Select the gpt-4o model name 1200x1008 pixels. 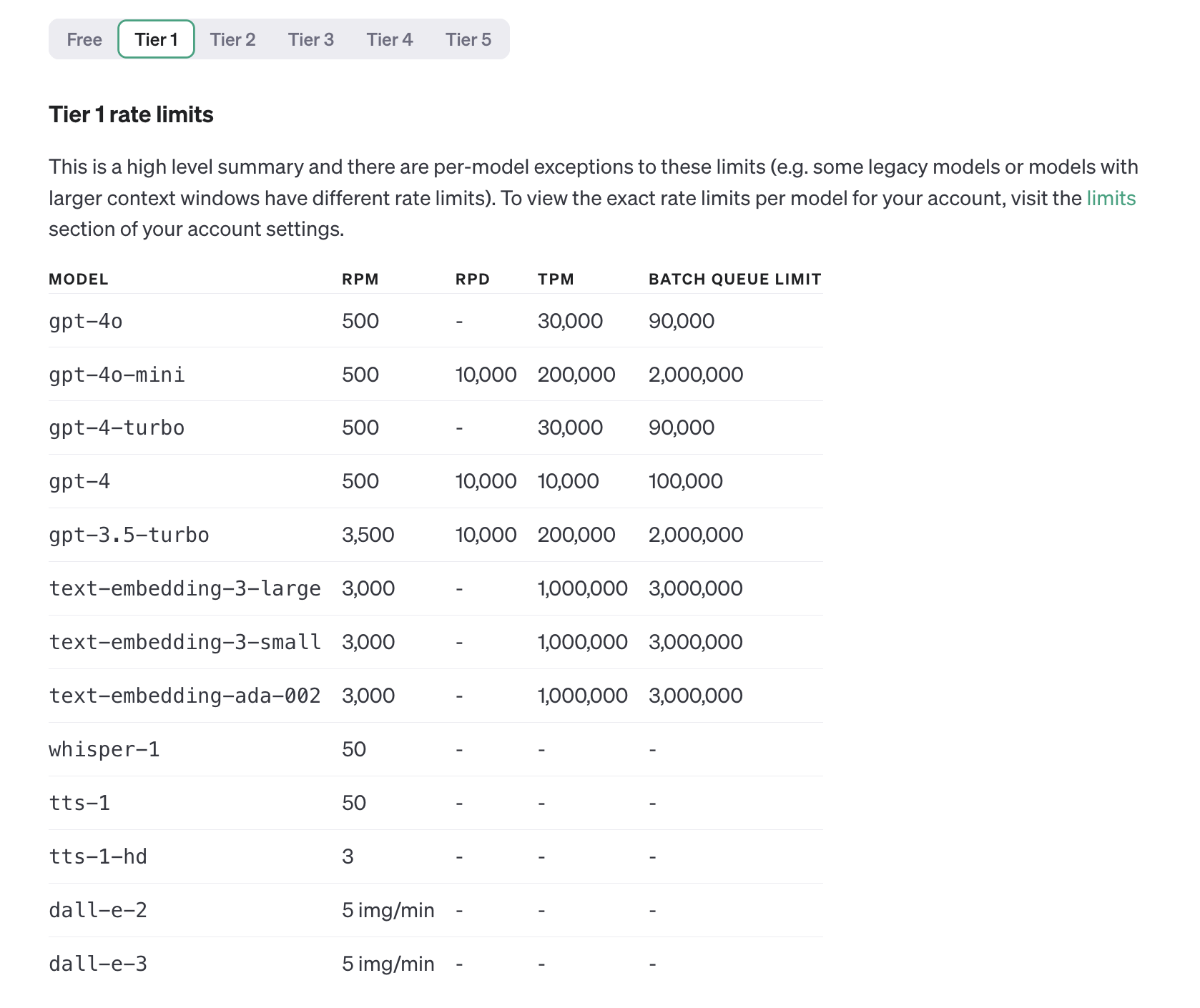tap(86, 321)
